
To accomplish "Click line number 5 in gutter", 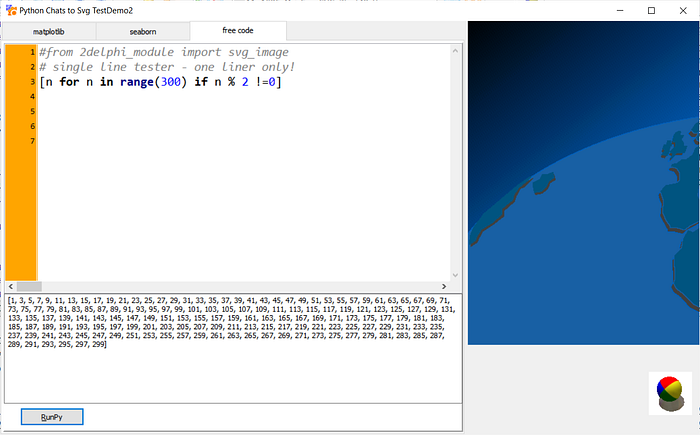I will click(32, 111).
